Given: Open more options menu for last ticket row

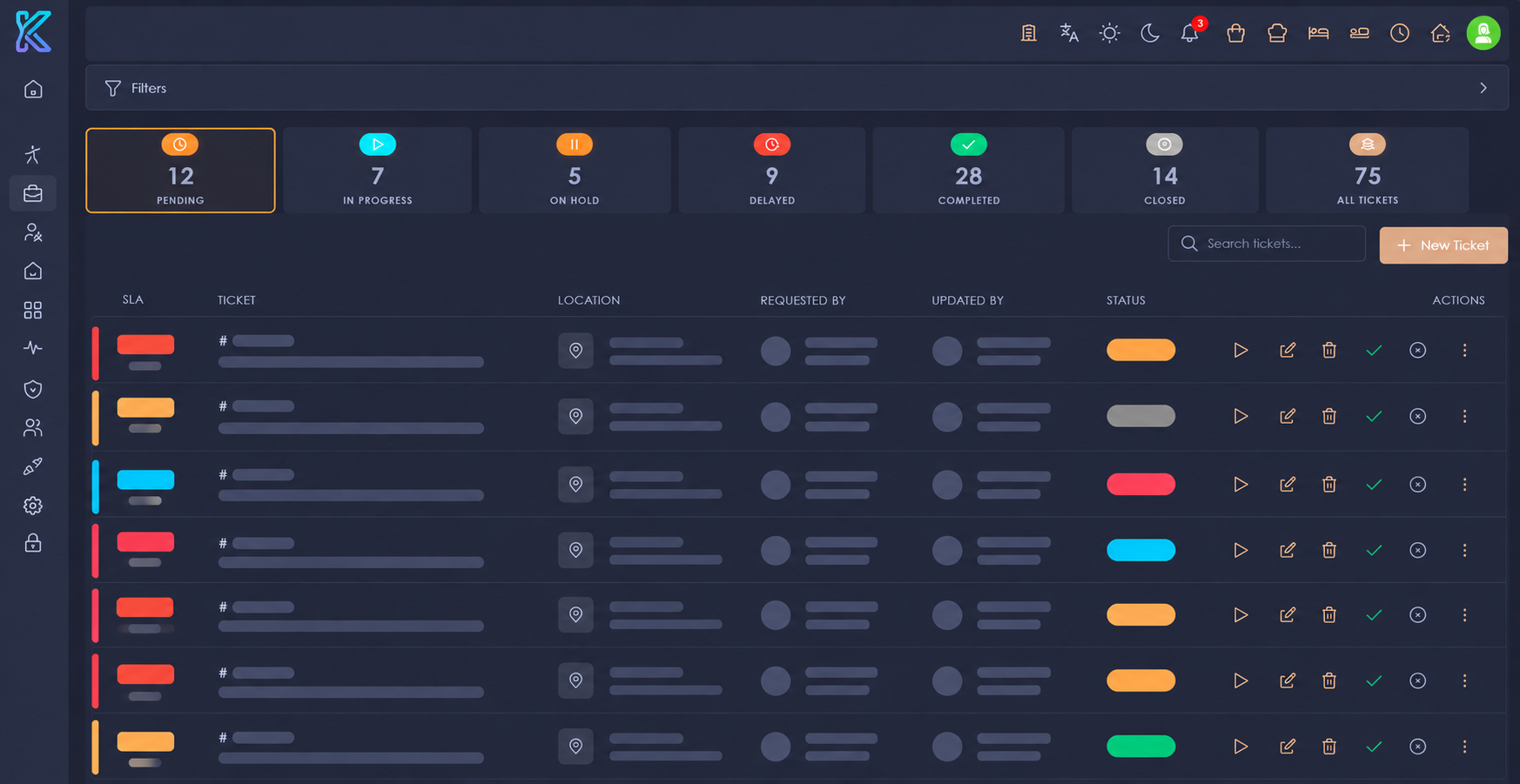Looking at the screenshot, I should click(1464, 747).
